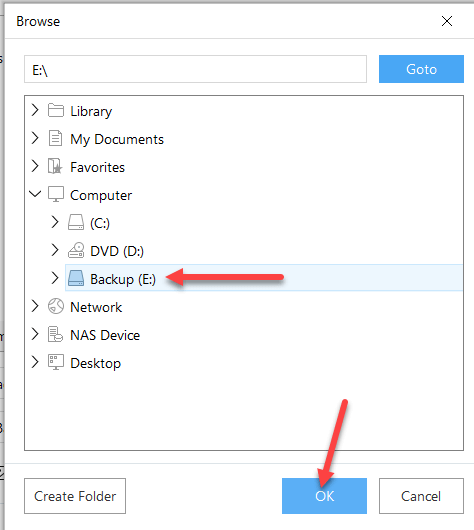Select the NAS Device icon
Image resolution: width=474 pixels, height=530 pixels.
pos(55,334)
